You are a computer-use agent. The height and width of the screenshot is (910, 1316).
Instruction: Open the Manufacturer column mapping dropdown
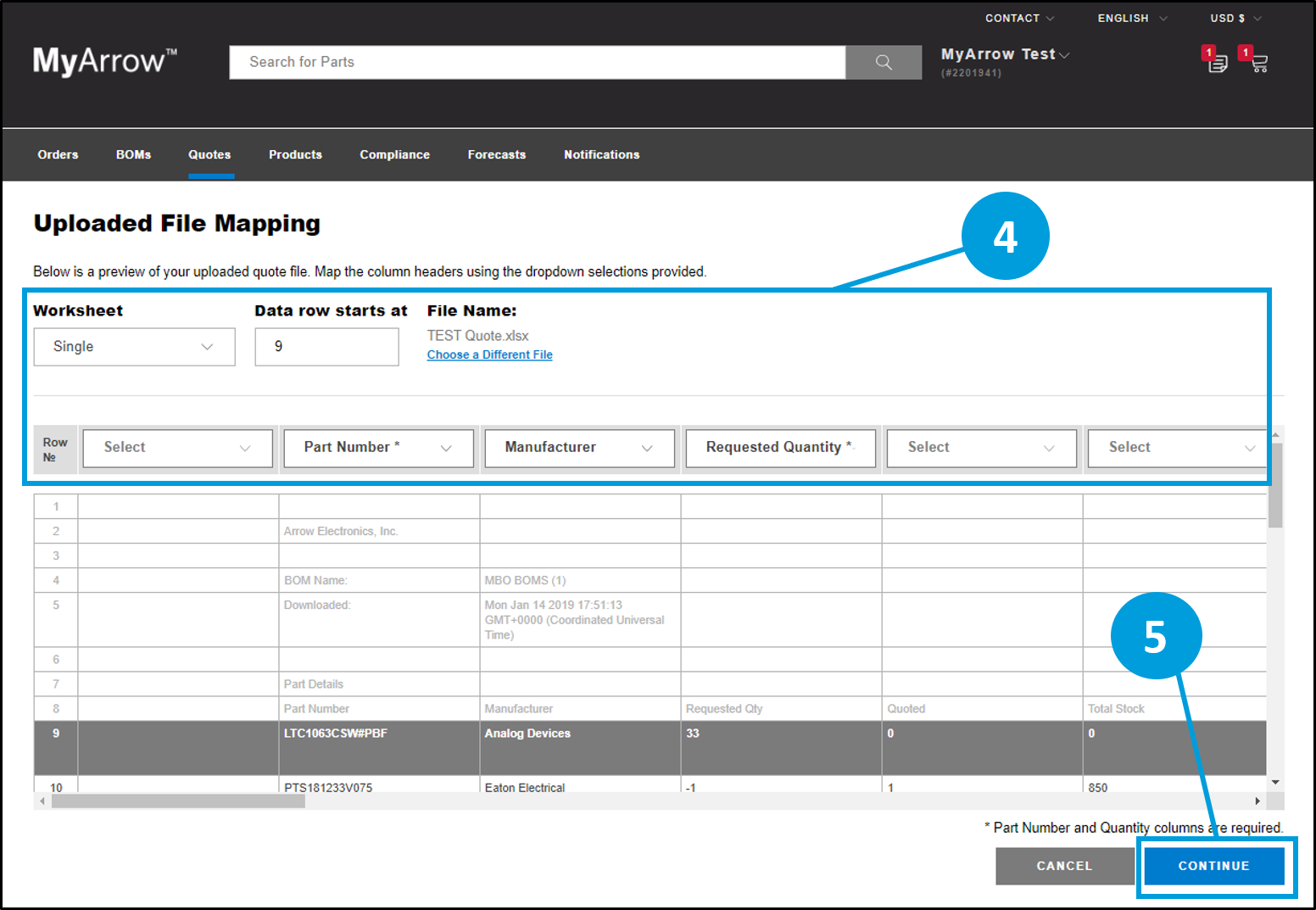[579, 448]
